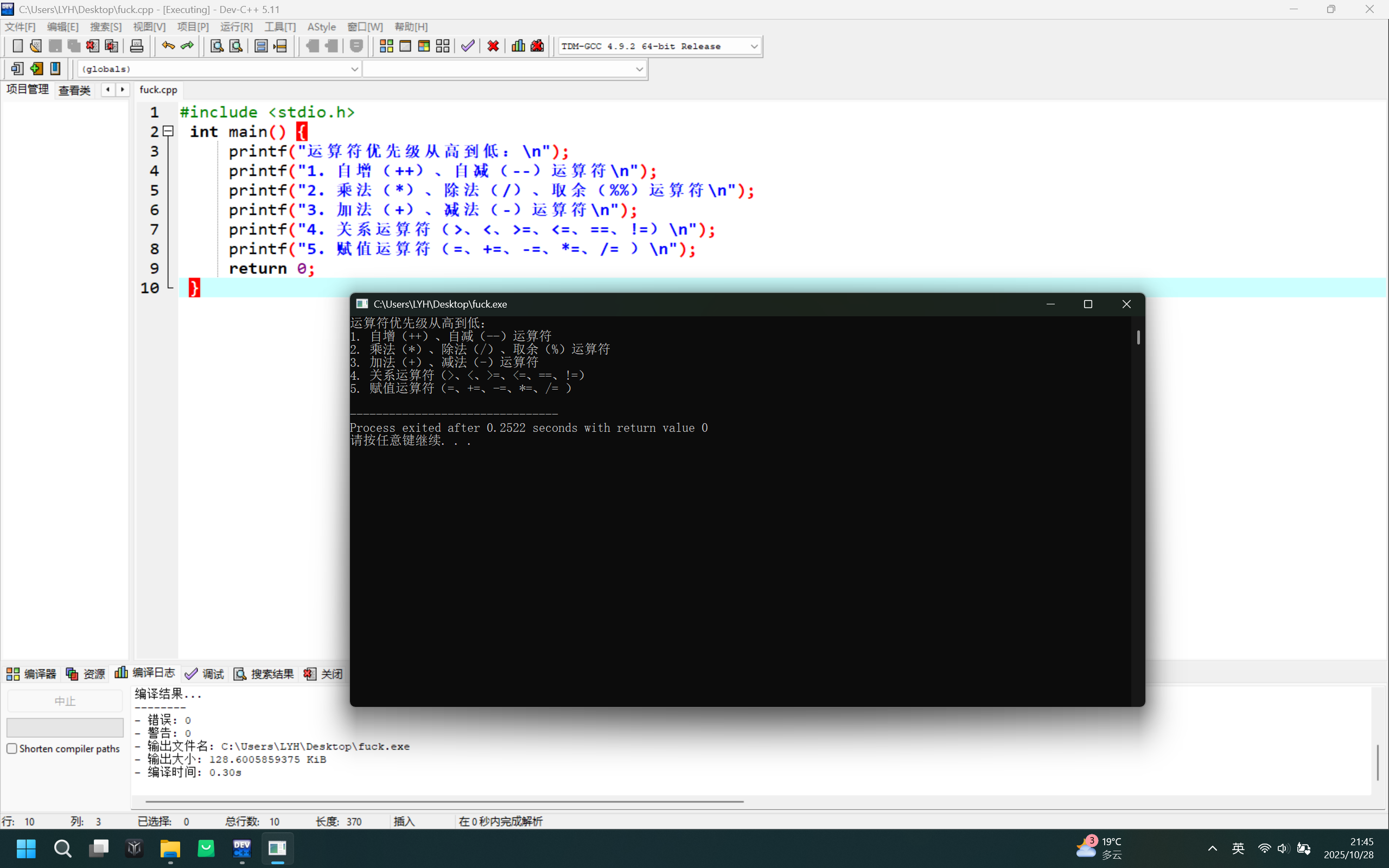Click the Undo arrow icon

[168, 46]
